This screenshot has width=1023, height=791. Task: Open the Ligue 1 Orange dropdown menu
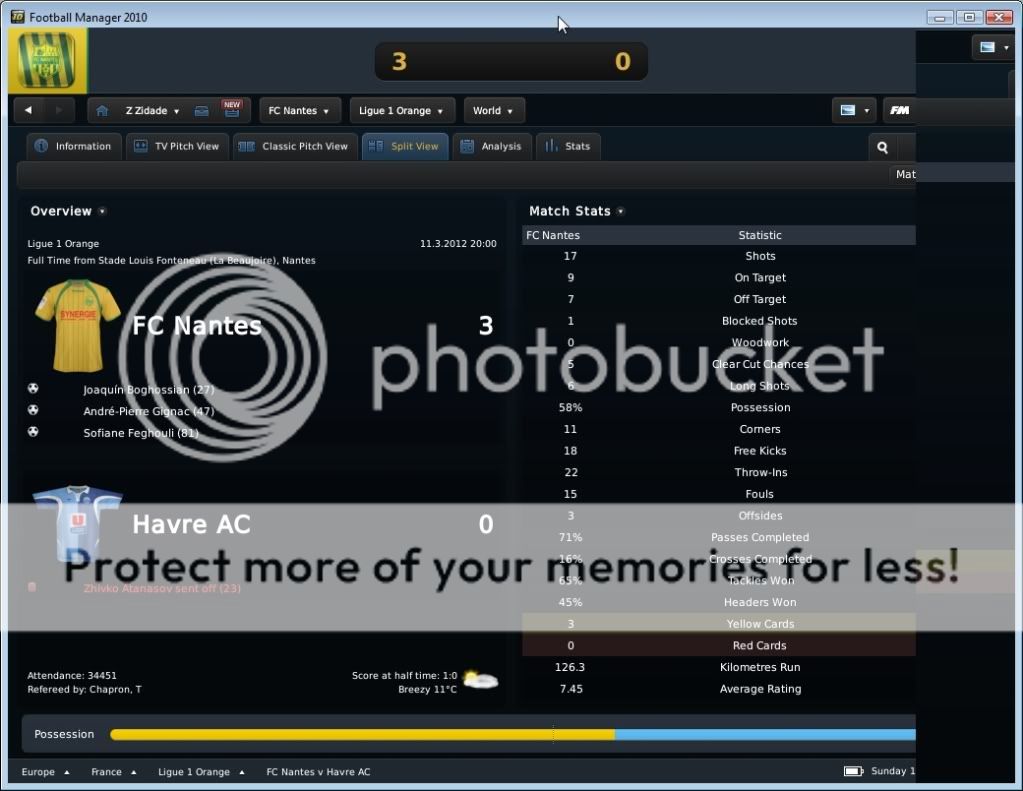(402, 111)
